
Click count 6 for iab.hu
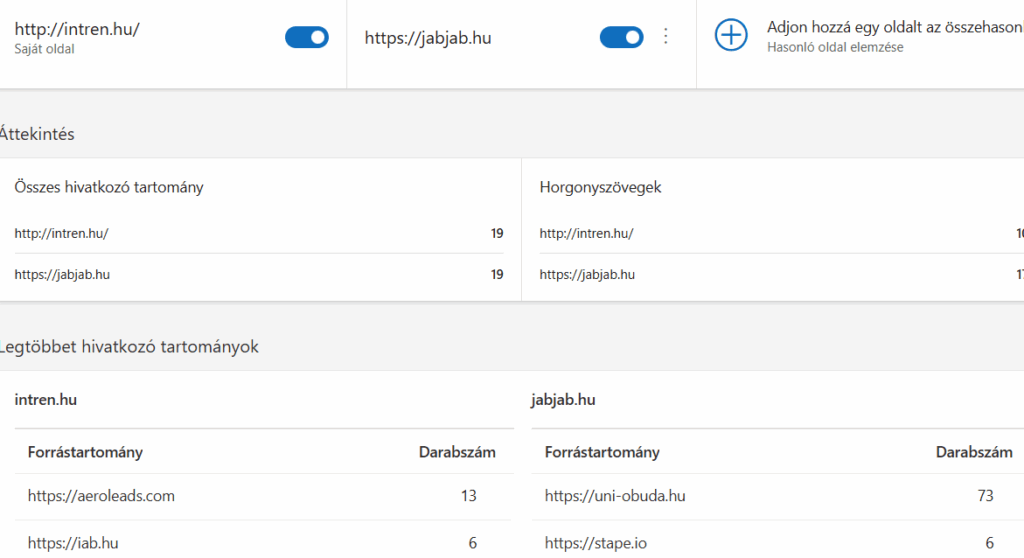pos(472,543)
